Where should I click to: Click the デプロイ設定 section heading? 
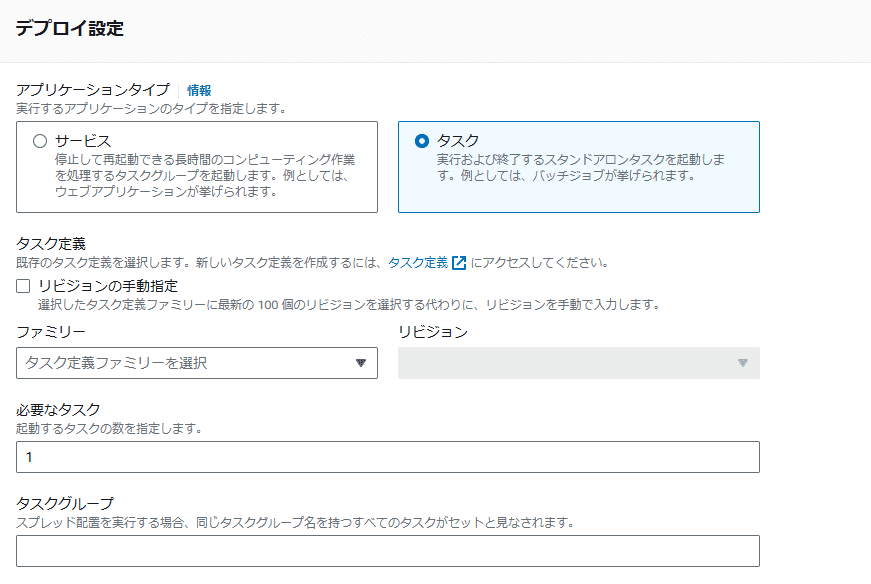(69, 28)
